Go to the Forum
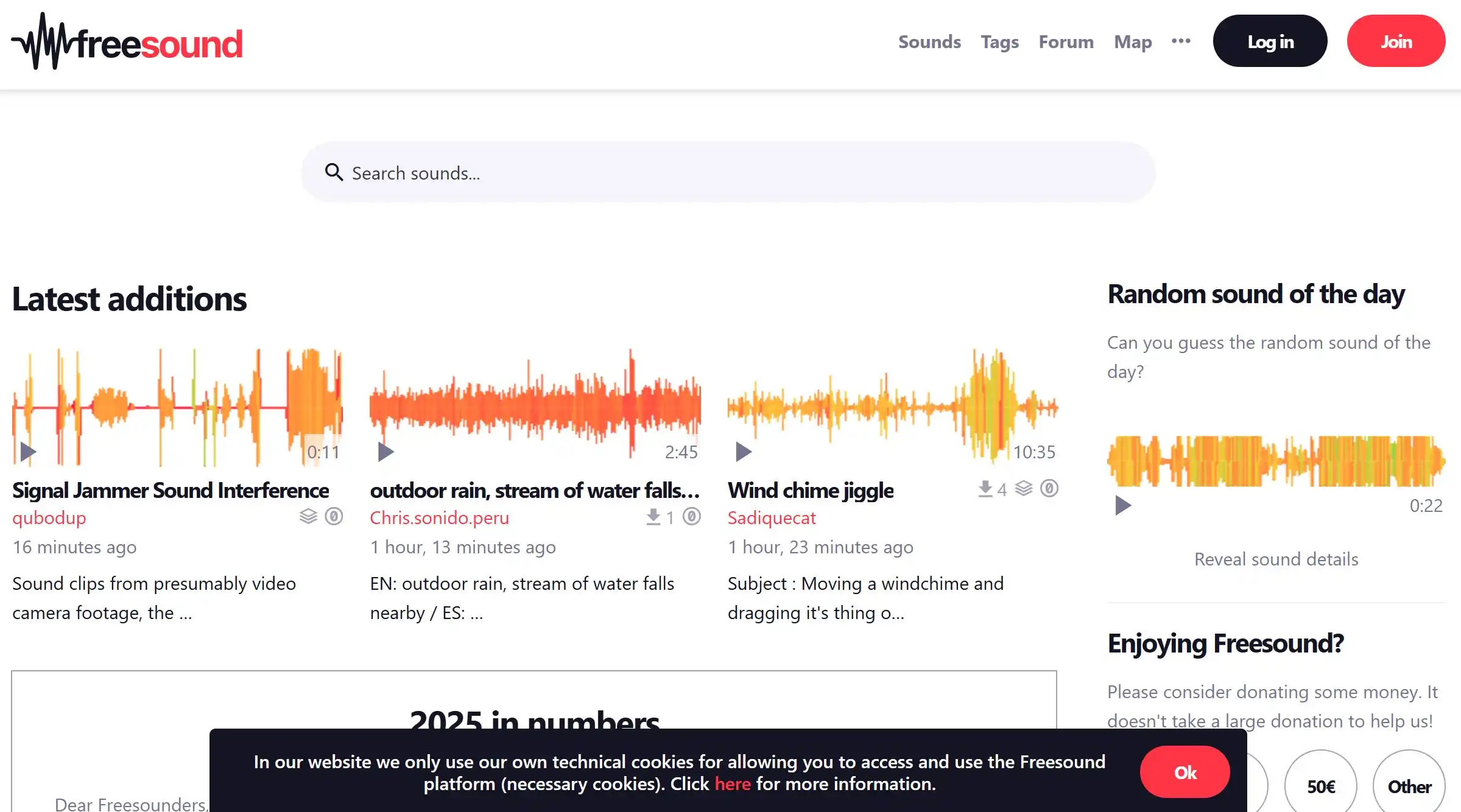 pyautogui.click(x=1066, y=41)
